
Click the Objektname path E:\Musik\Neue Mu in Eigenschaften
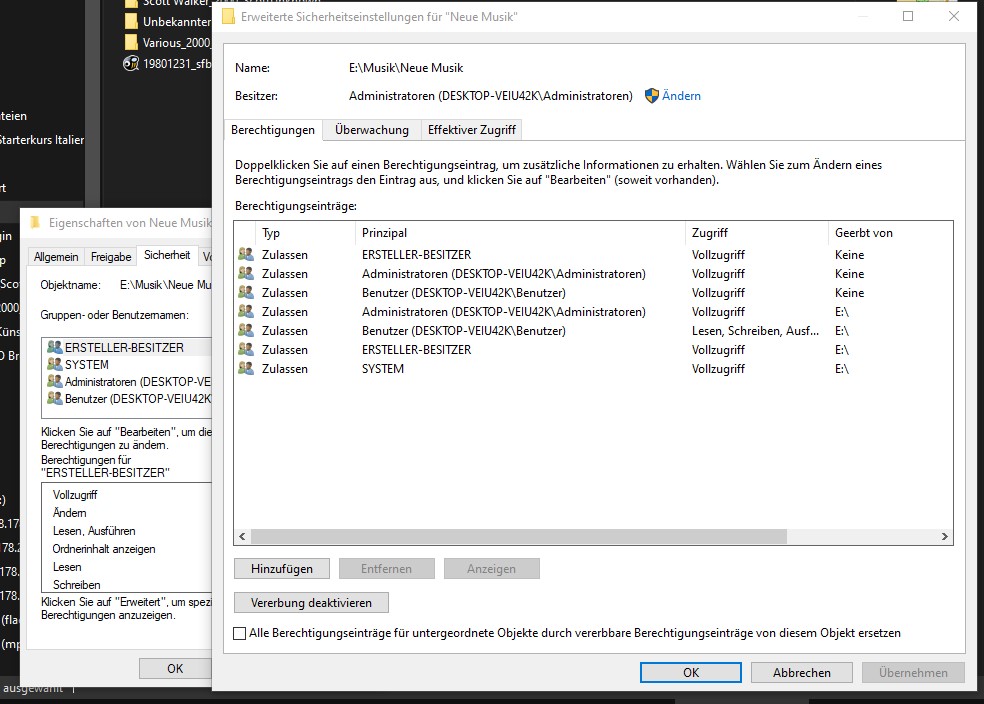(x=166, y=285)
